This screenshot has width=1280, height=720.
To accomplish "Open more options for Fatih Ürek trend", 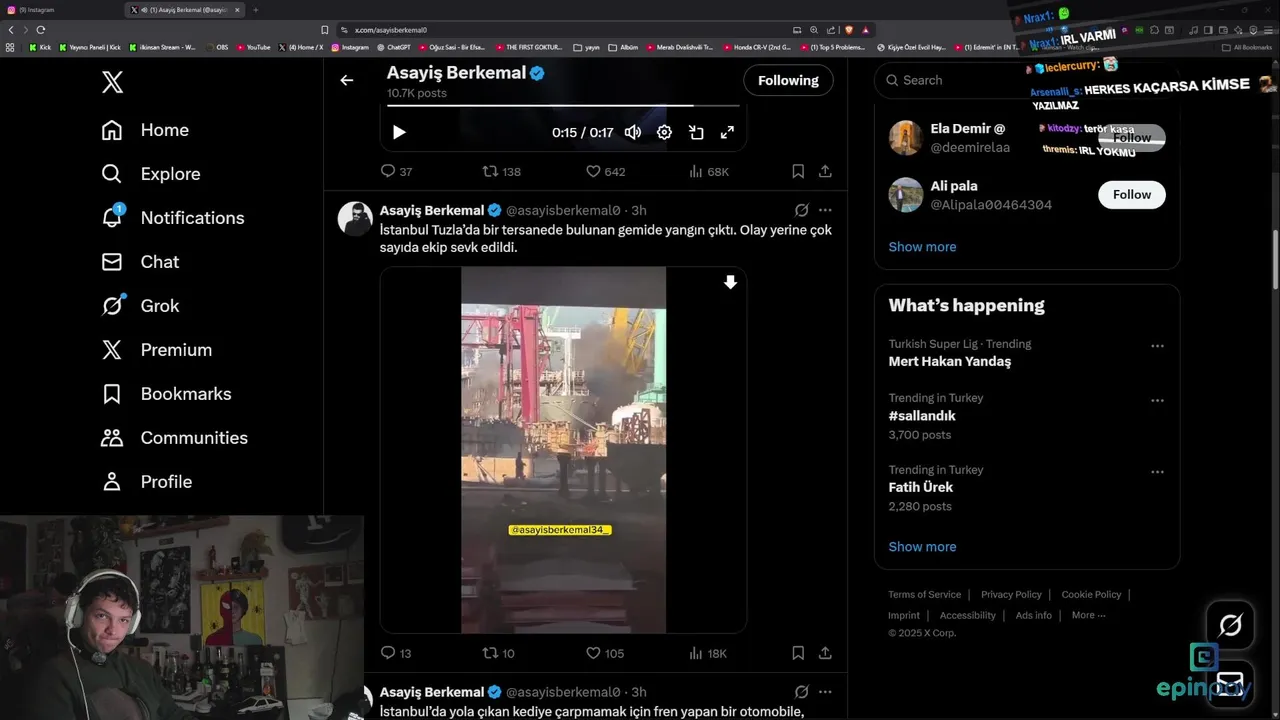I will [1157, 472].
